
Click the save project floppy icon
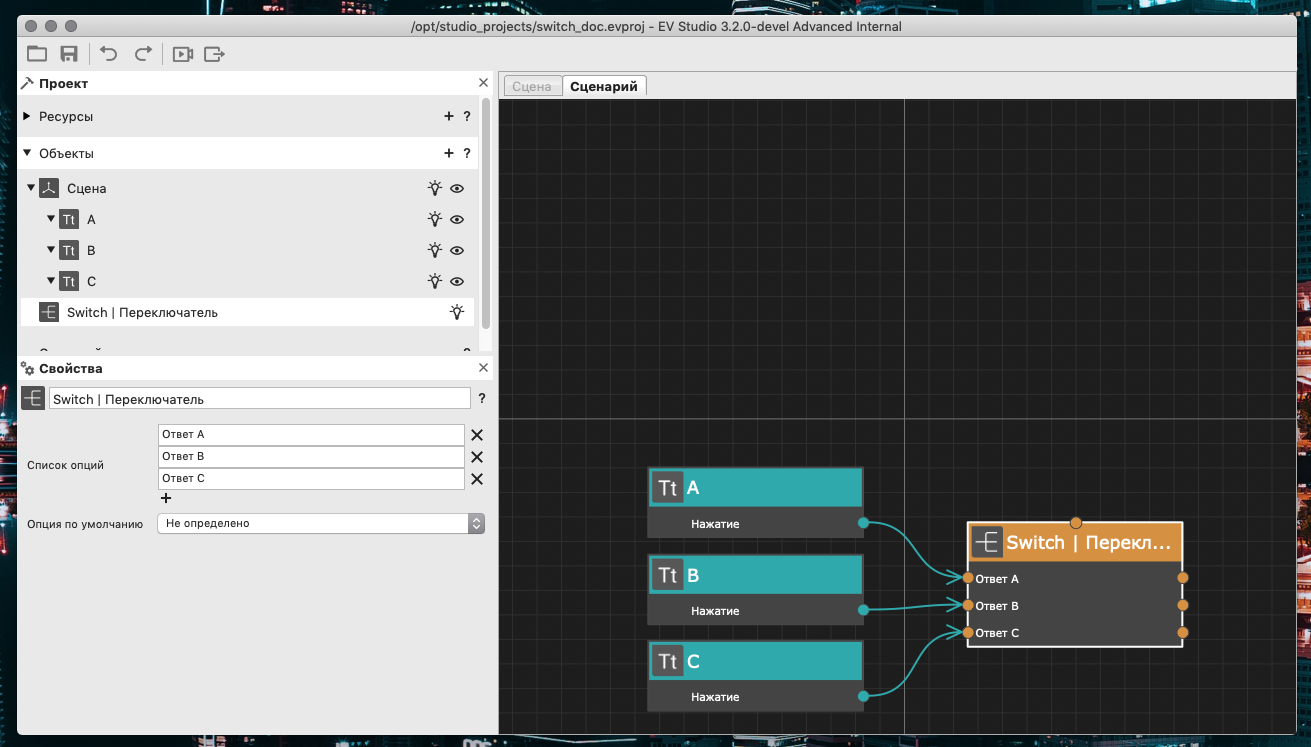[x=69, y=54]
